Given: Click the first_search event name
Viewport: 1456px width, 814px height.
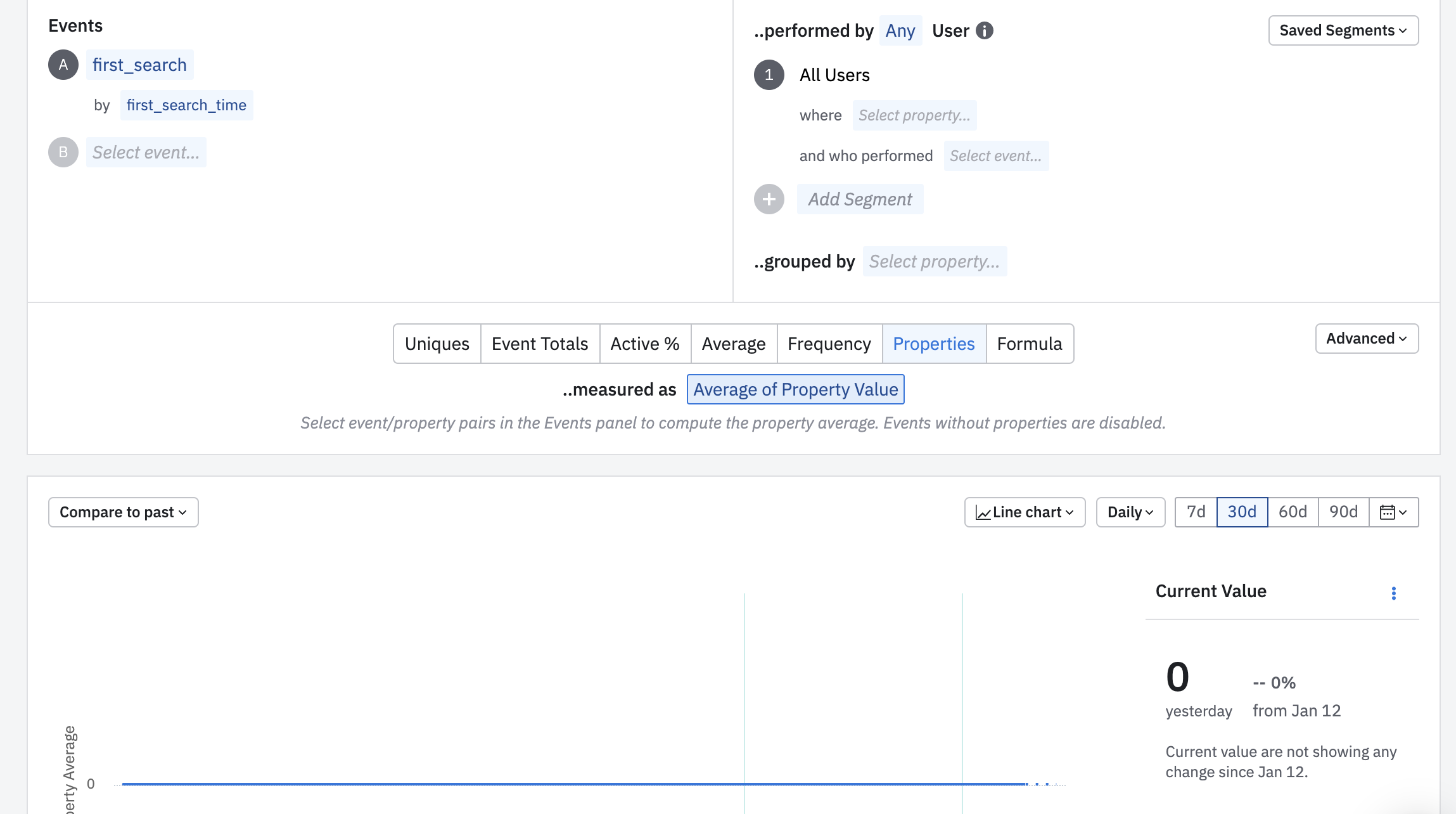Looking at the screenshot, I should click(139, 65).
